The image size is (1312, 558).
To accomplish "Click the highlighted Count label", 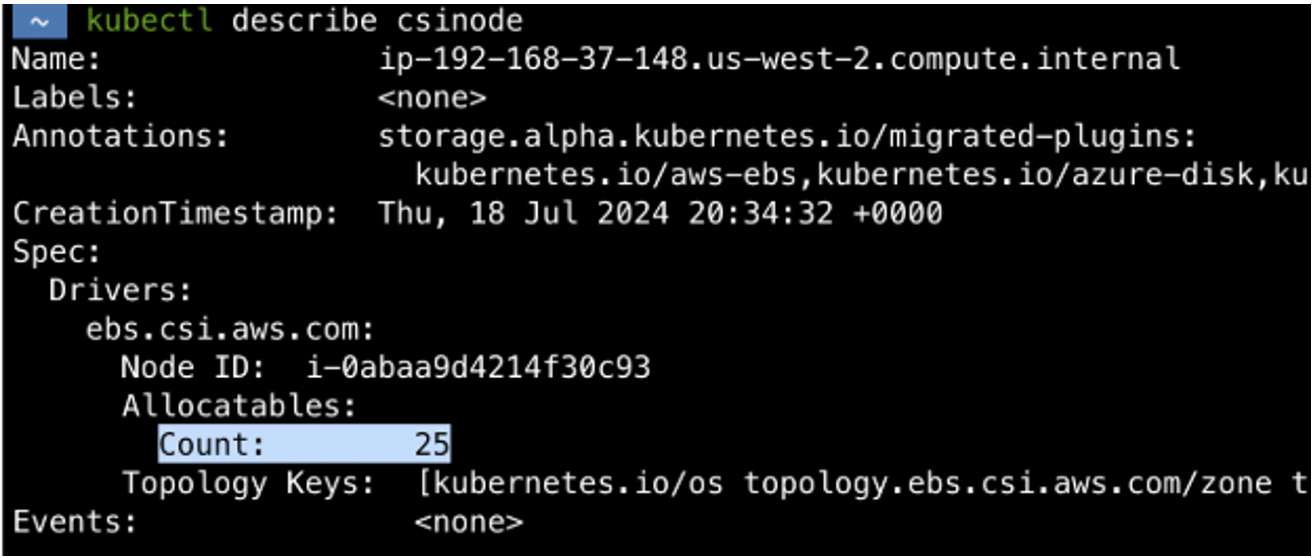I will tap(212, 445).
